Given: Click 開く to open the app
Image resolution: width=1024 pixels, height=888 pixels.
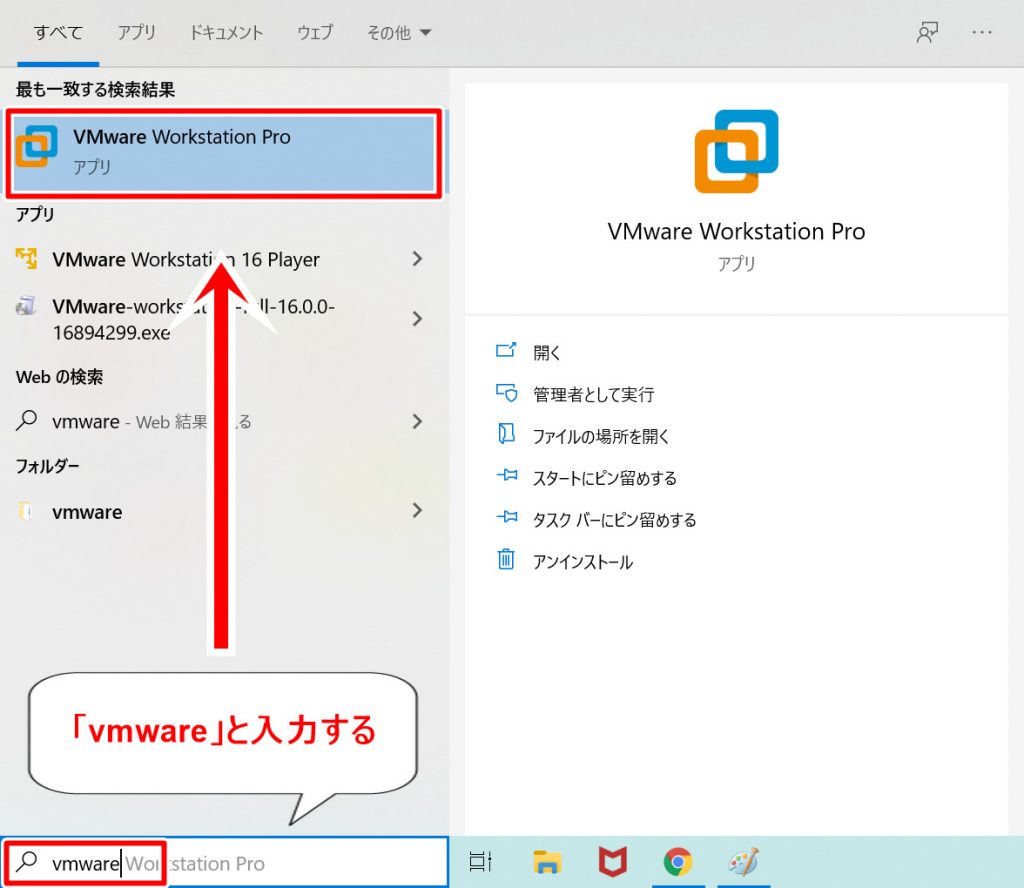Looking at the screenshot, I should pyautogui.click(x=547, y=352).
